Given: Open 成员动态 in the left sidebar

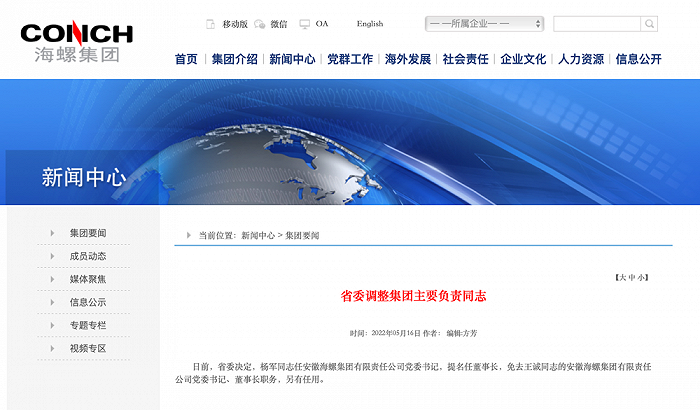Looking at the screenshot, I should point(88,256).
